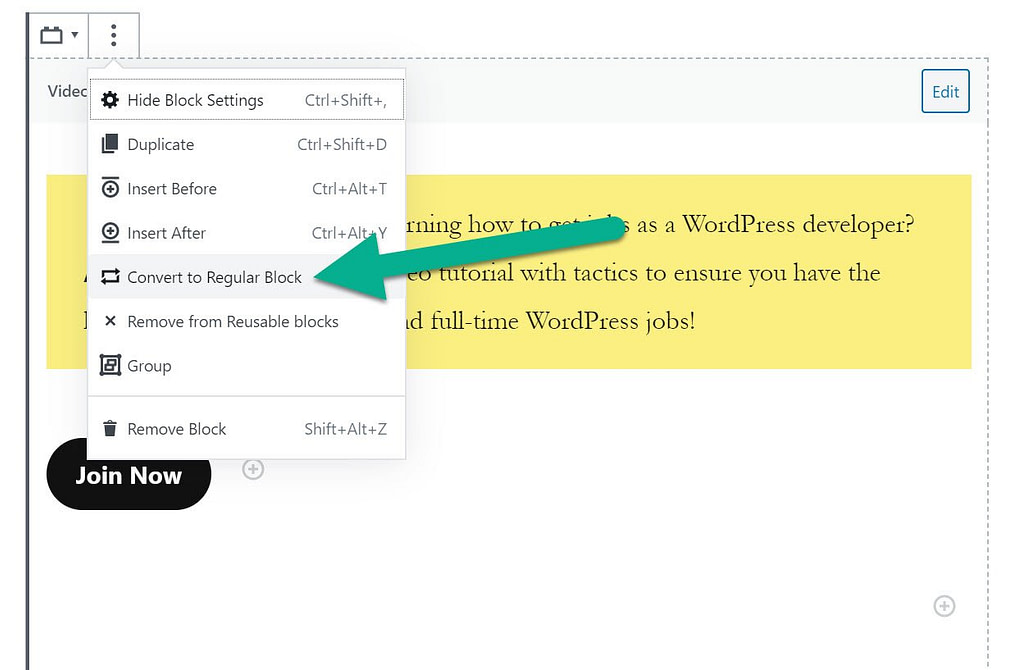Toggle the three-dot more options button

[x=113, y=36]
